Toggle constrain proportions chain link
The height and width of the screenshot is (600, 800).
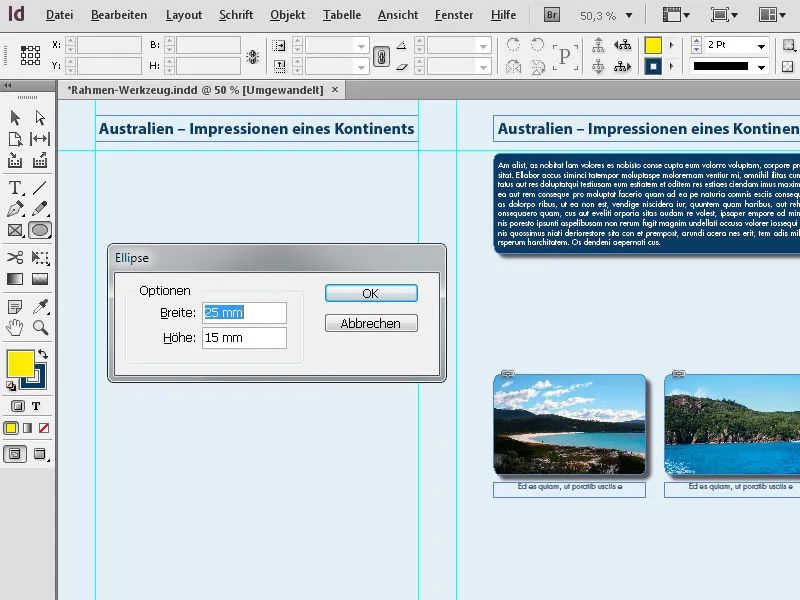coord(381,56)
